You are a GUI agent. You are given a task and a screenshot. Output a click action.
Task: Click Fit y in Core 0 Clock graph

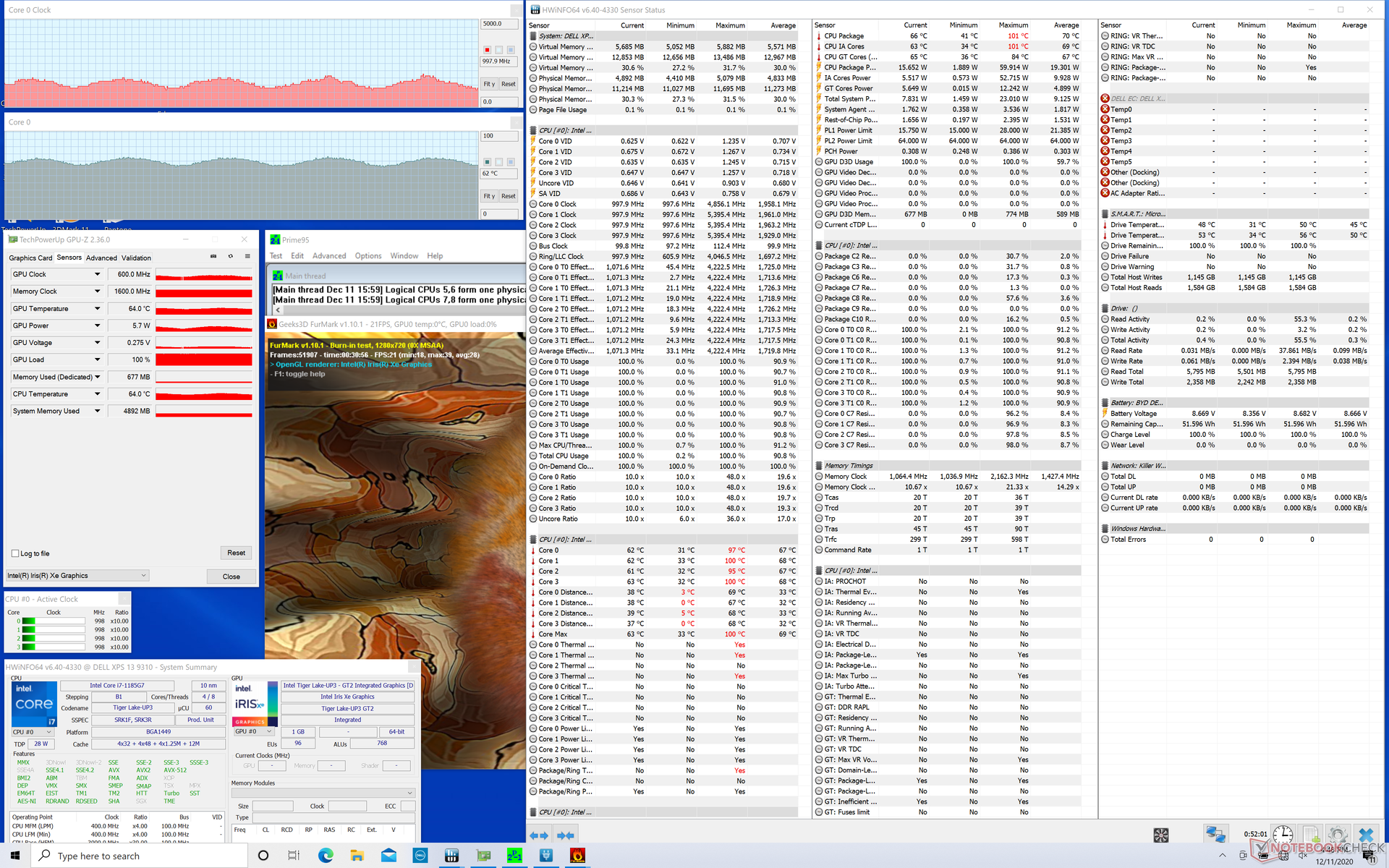[x=490, y=84]
